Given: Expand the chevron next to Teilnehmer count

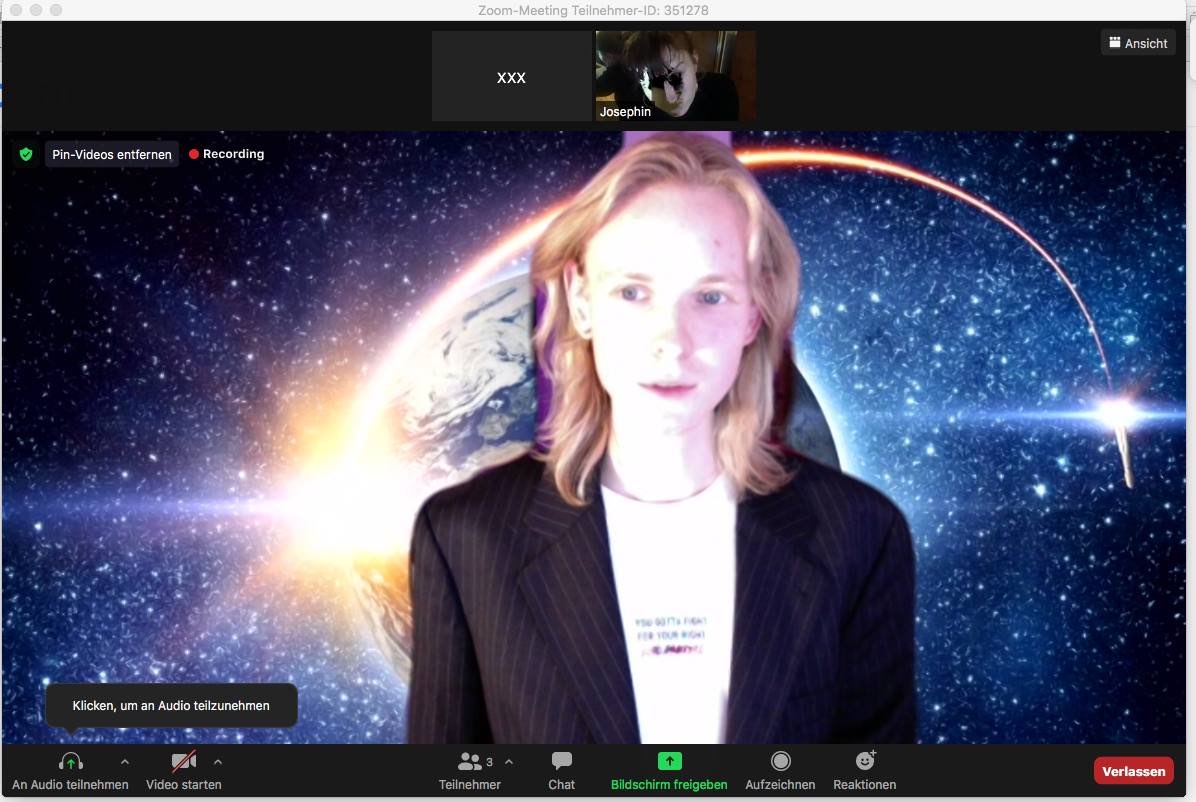Looking at the screenshot, I should [509, 762].
